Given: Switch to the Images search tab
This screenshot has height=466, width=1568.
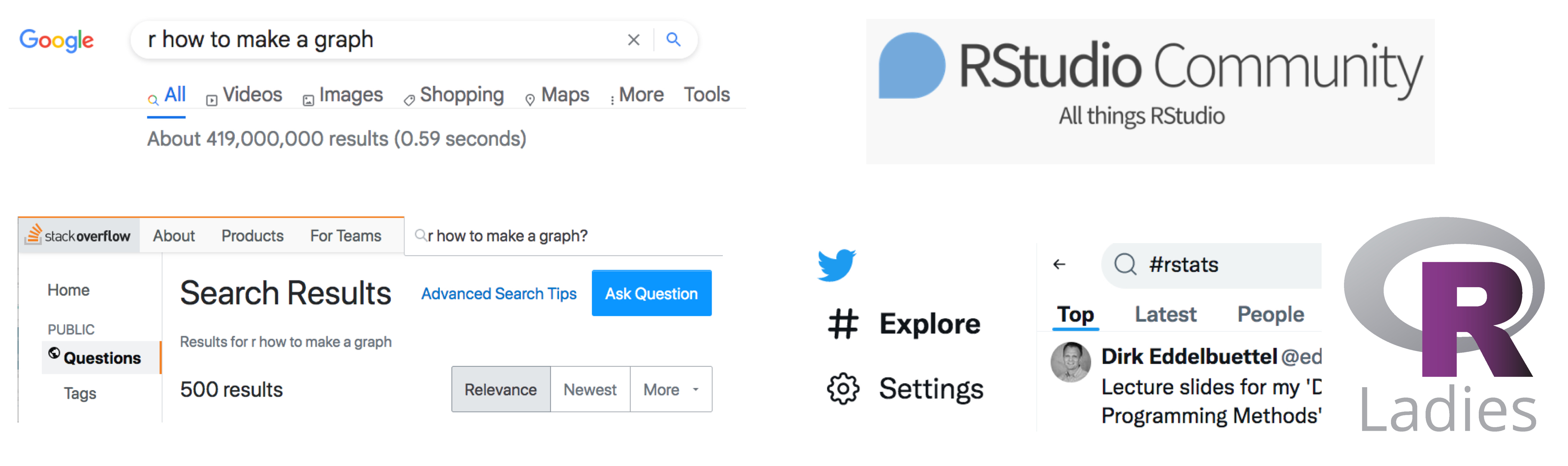Looking at the screenshot, I should click(x=343, y=95).
